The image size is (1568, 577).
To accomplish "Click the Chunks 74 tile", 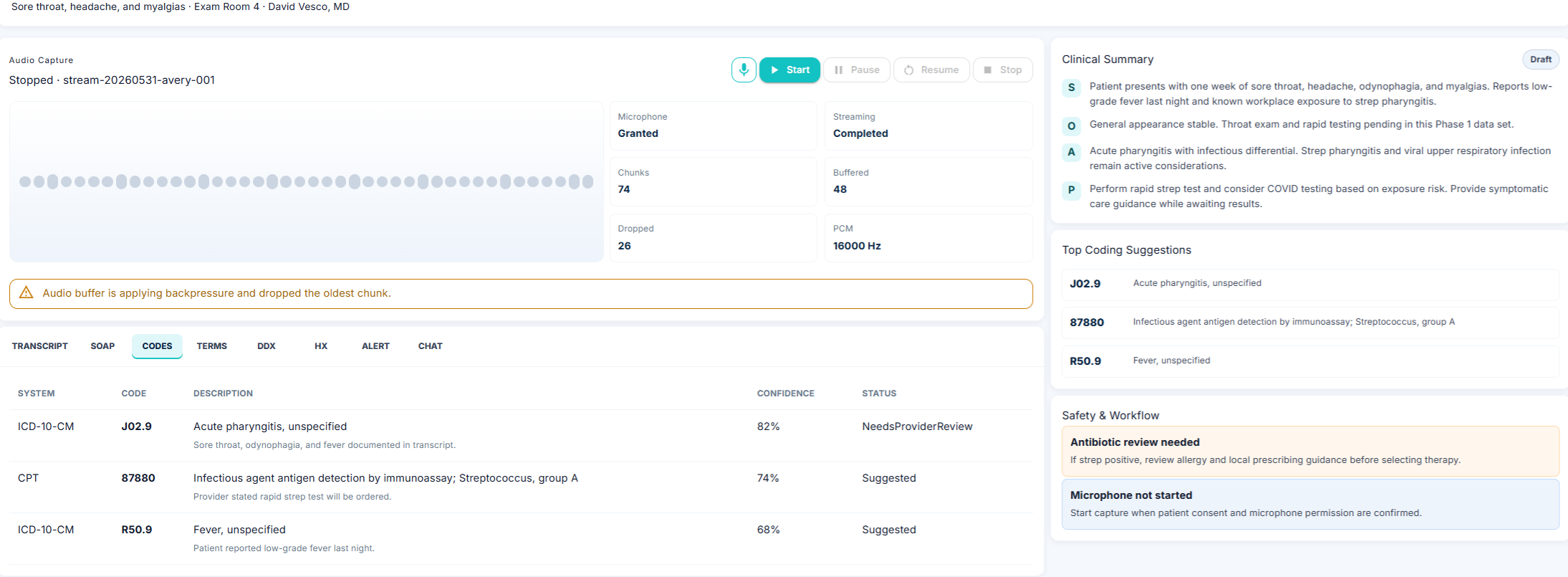I will point(713,181).
